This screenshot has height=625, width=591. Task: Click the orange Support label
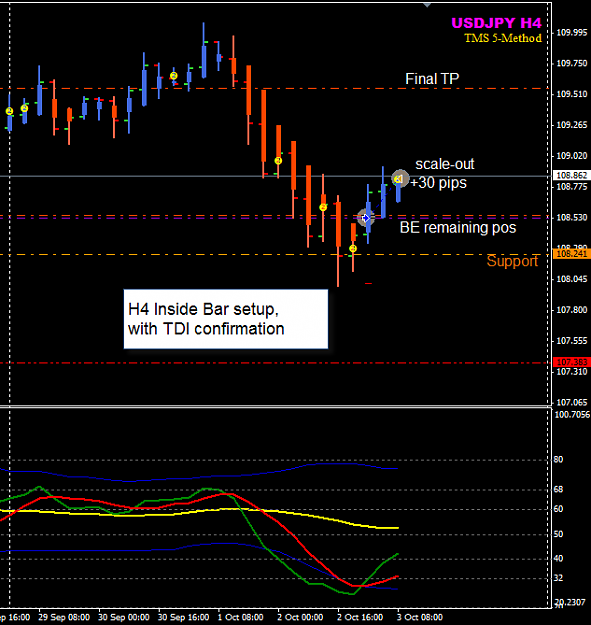(x=512, y=261)
